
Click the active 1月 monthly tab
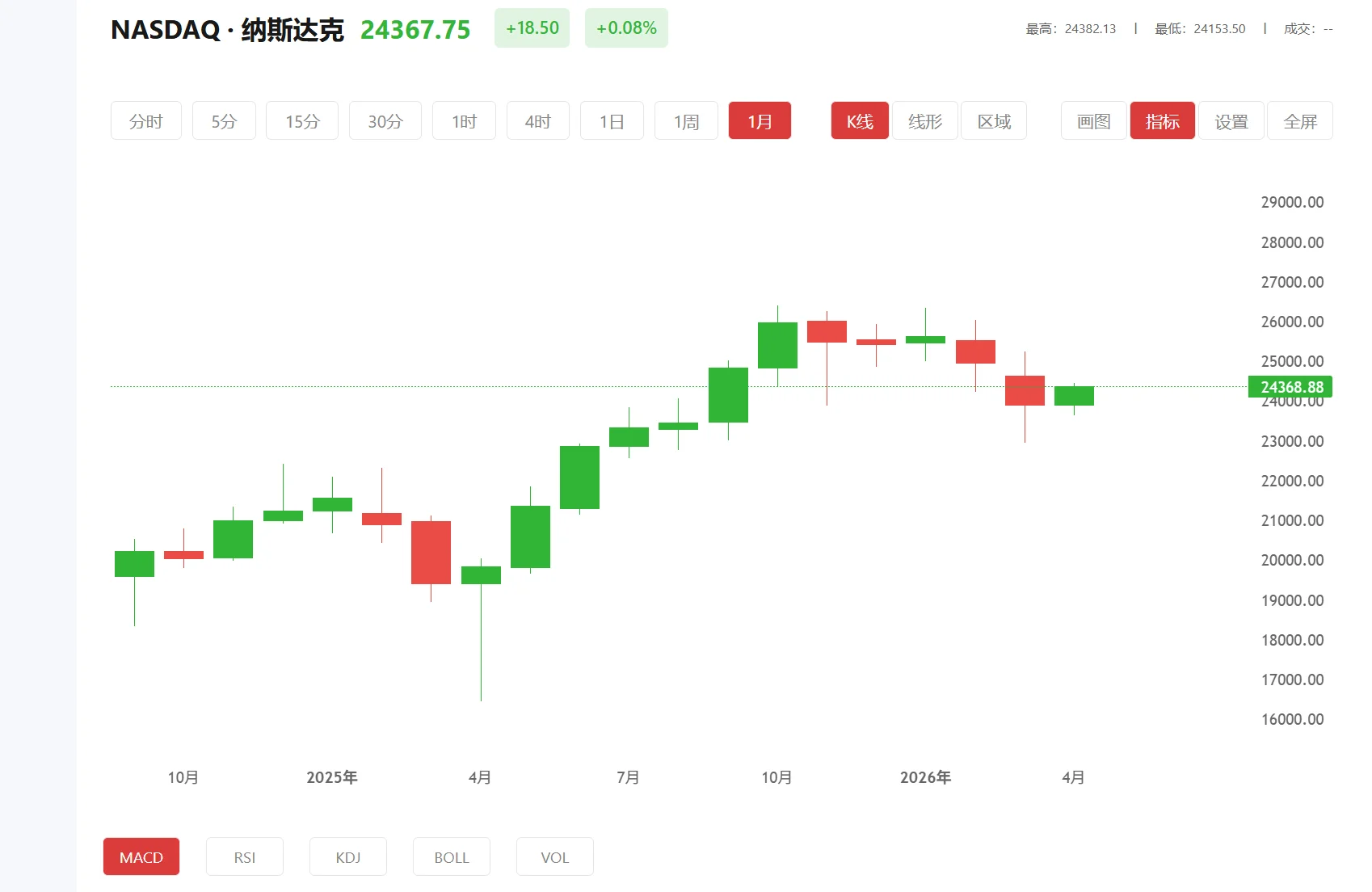760,121
